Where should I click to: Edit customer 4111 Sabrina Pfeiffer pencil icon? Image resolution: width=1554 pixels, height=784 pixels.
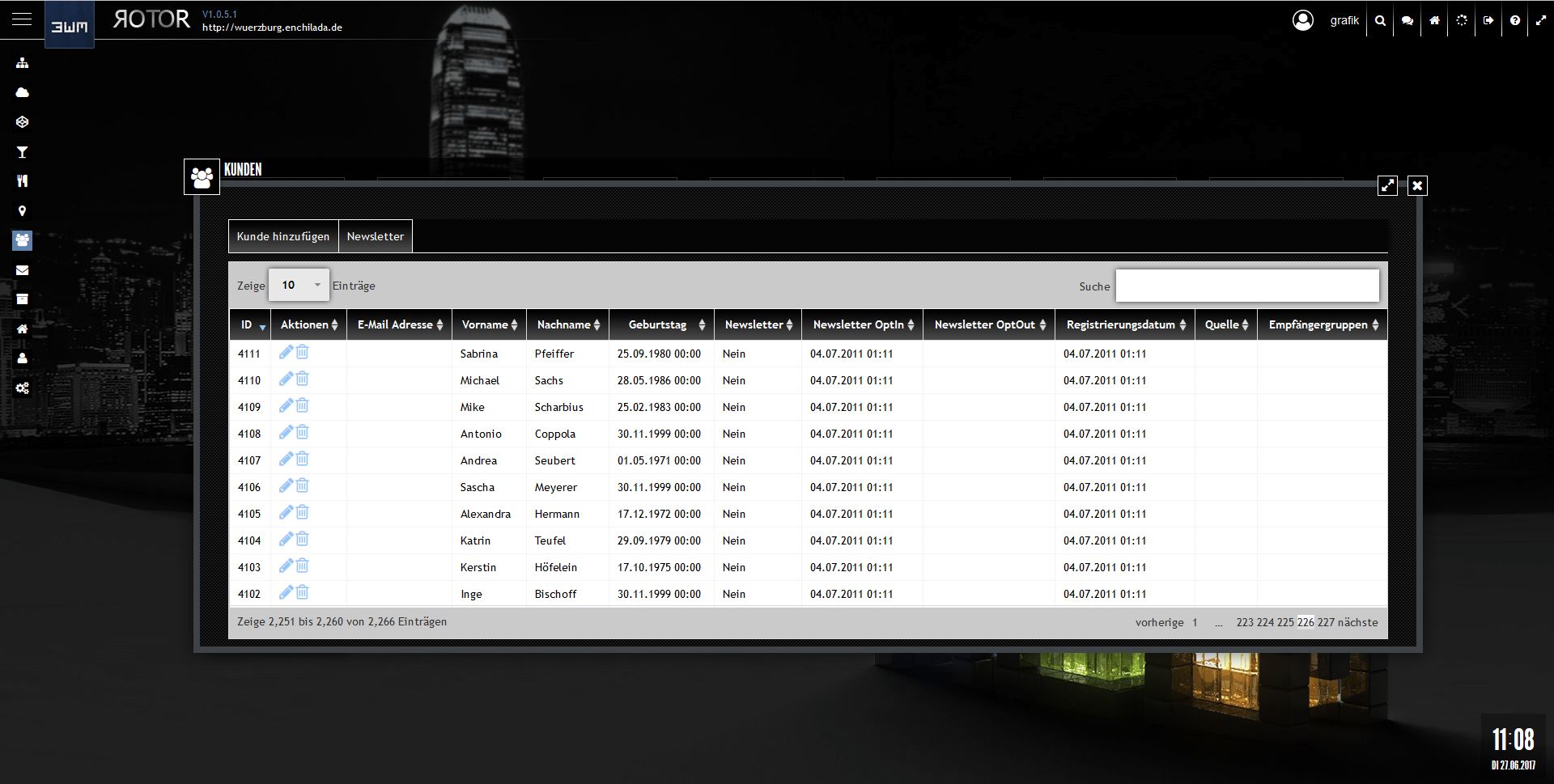coord(286,352)
